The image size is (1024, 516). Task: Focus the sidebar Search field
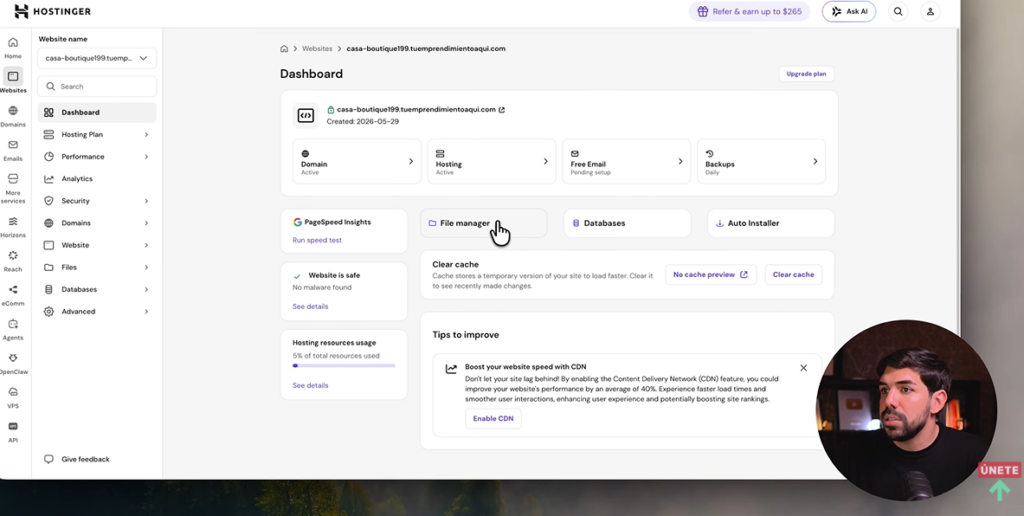97,86
